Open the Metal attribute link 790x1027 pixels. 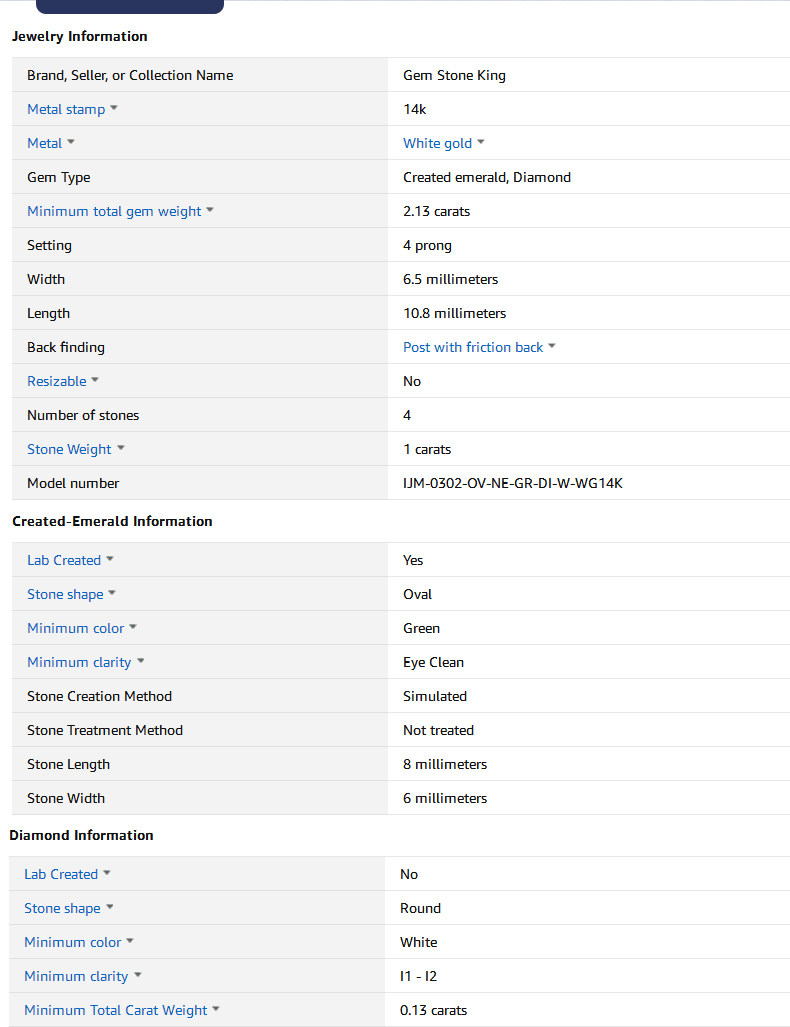pos(44,143)
